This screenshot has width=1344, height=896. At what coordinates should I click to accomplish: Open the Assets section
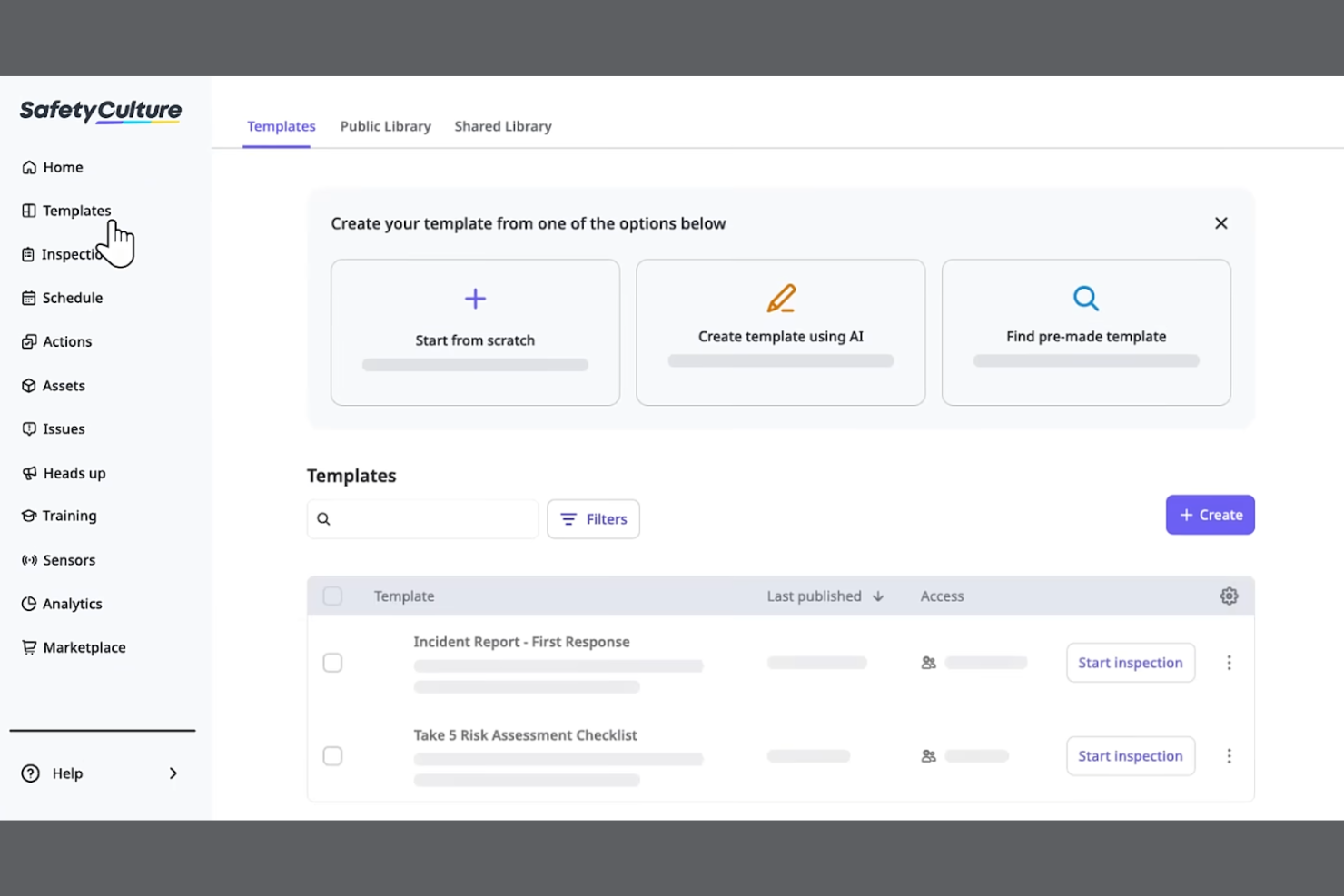point(64,385)
